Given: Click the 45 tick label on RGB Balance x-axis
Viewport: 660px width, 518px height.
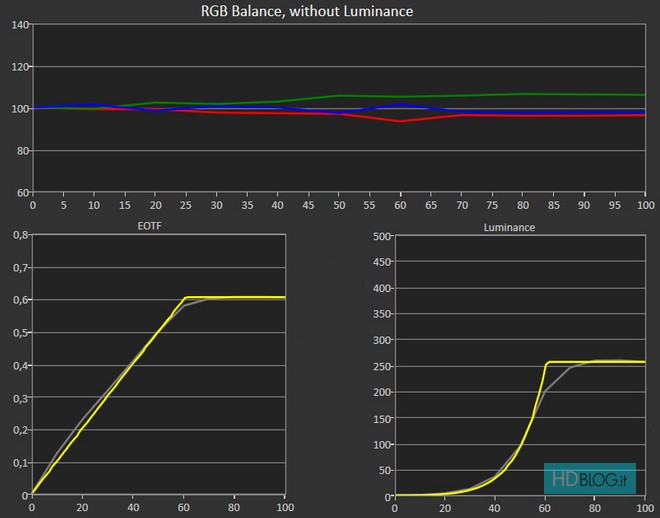Looking at the screenshot, I should click(308, 204).
